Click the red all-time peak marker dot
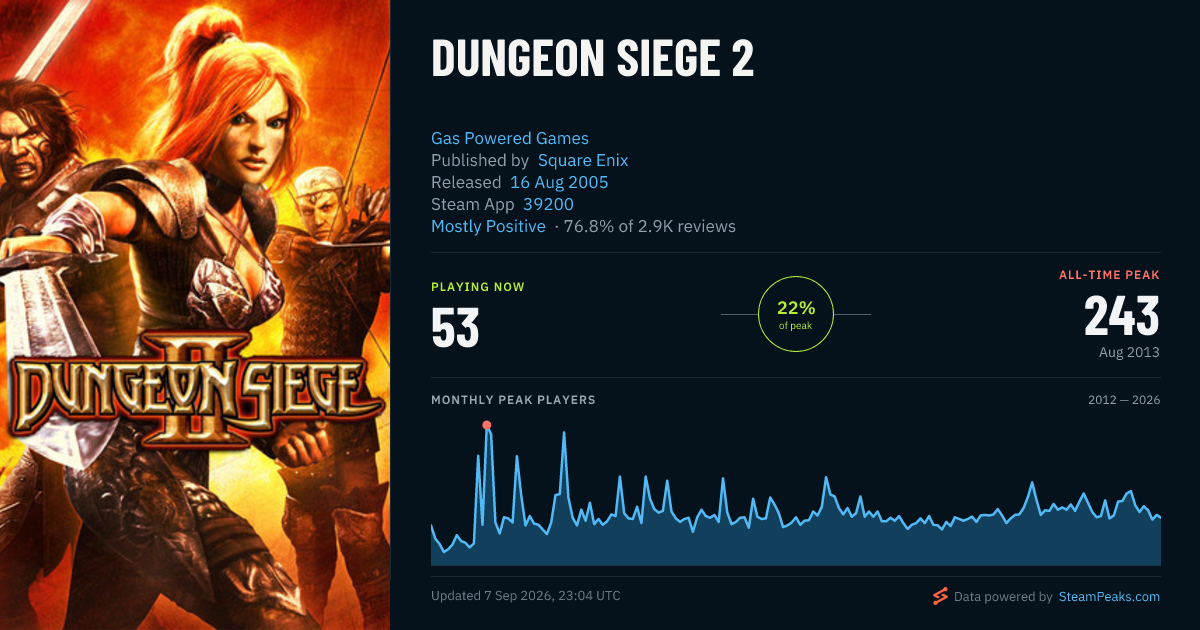 pyautogui.click(x=487, y=425)
